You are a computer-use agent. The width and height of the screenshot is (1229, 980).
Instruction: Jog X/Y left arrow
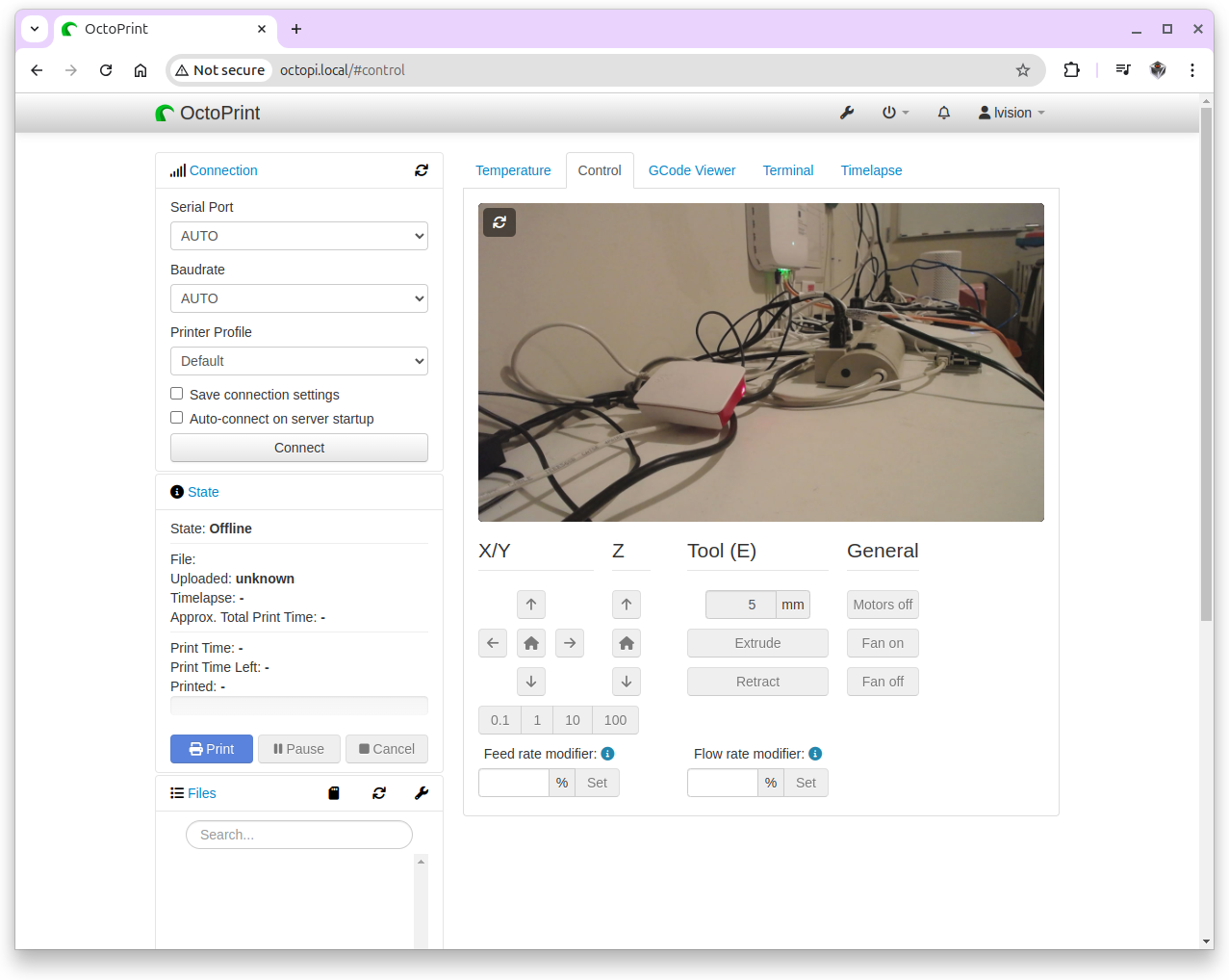(493, 643)
